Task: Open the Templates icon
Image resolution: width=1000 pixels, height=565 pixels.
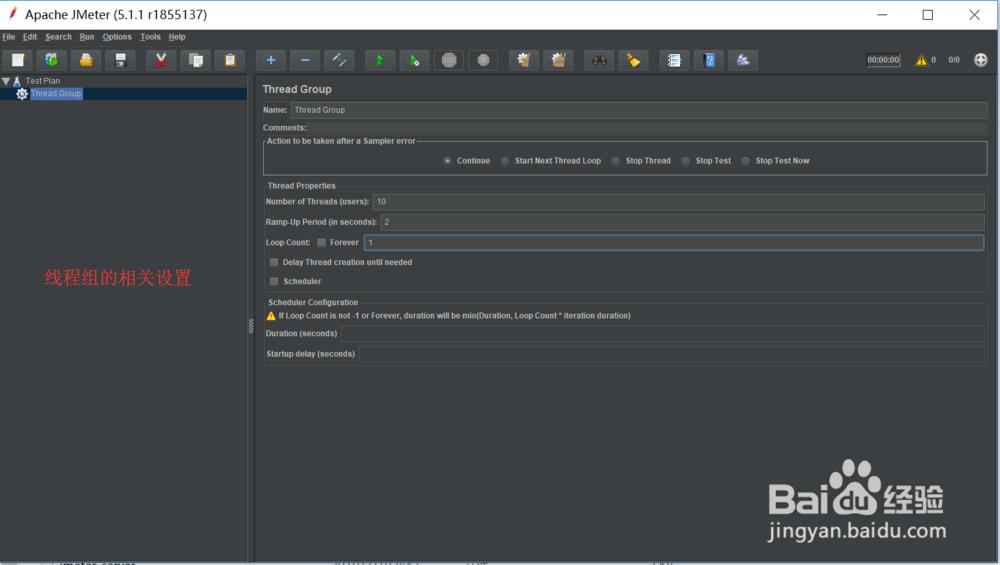Action: [x=52, y=60]
